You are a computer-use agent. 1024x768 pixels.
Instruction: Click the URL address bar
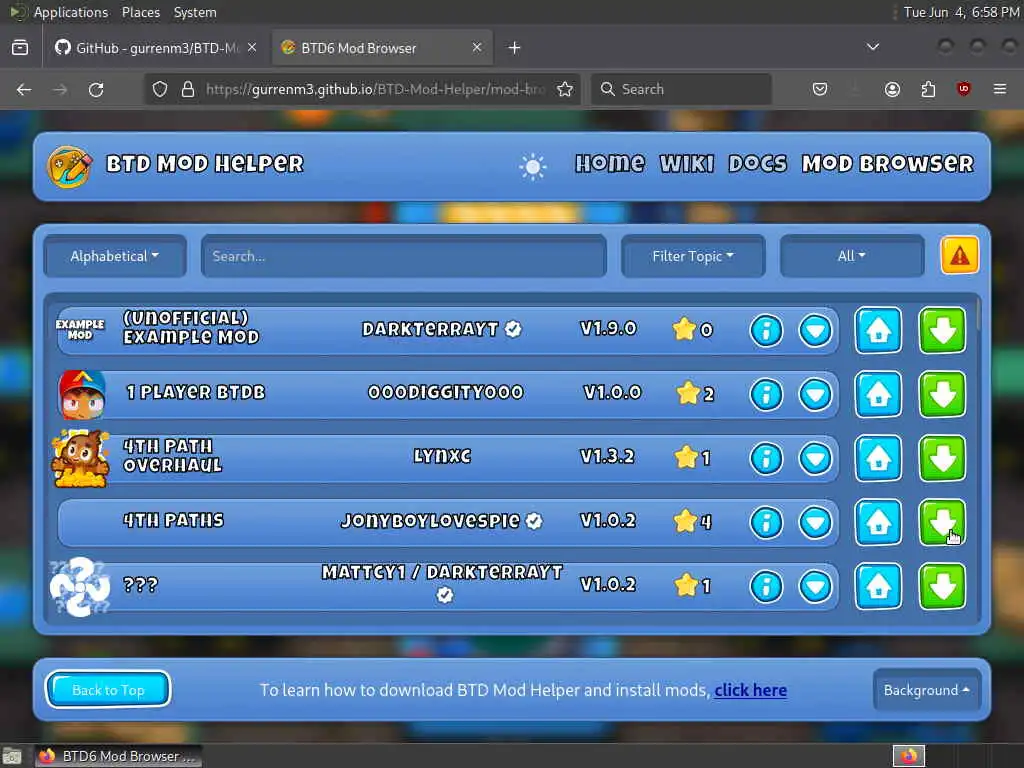[374, 89]
